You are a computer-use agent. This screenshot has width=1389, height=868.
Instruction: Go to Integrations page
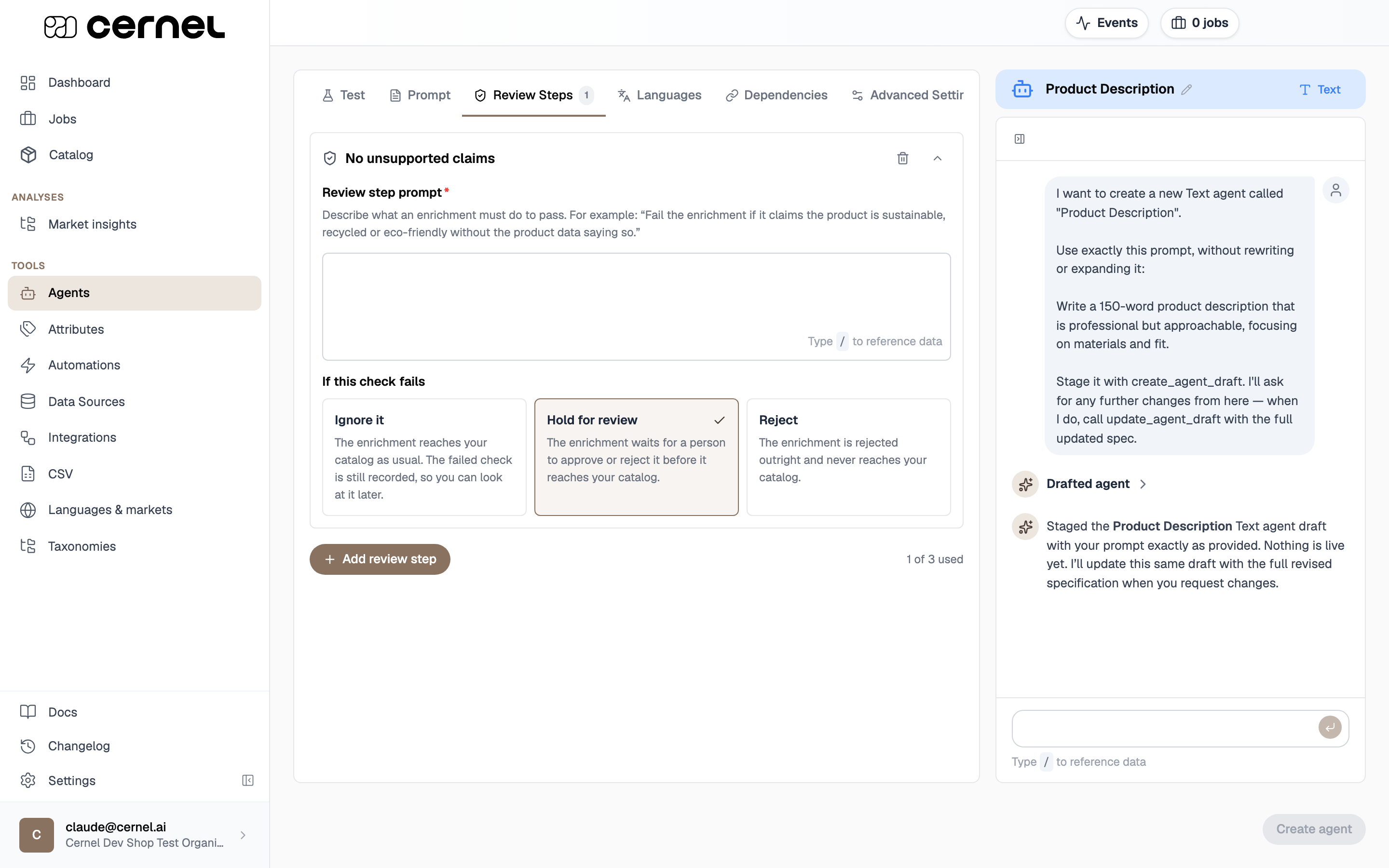point(134,437)
